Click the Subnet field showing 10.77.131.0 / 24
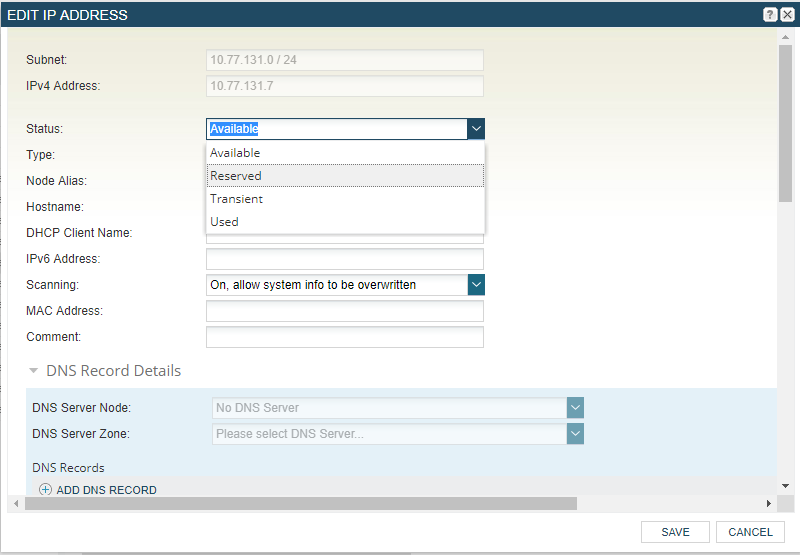Screen dimensions: 800x555 [x=345, y=60]
